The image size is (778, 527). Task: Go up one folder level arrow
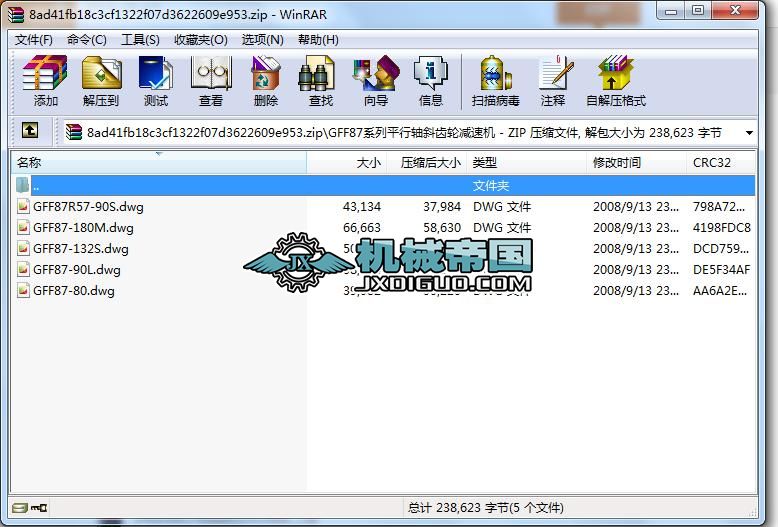coord(30,132)
